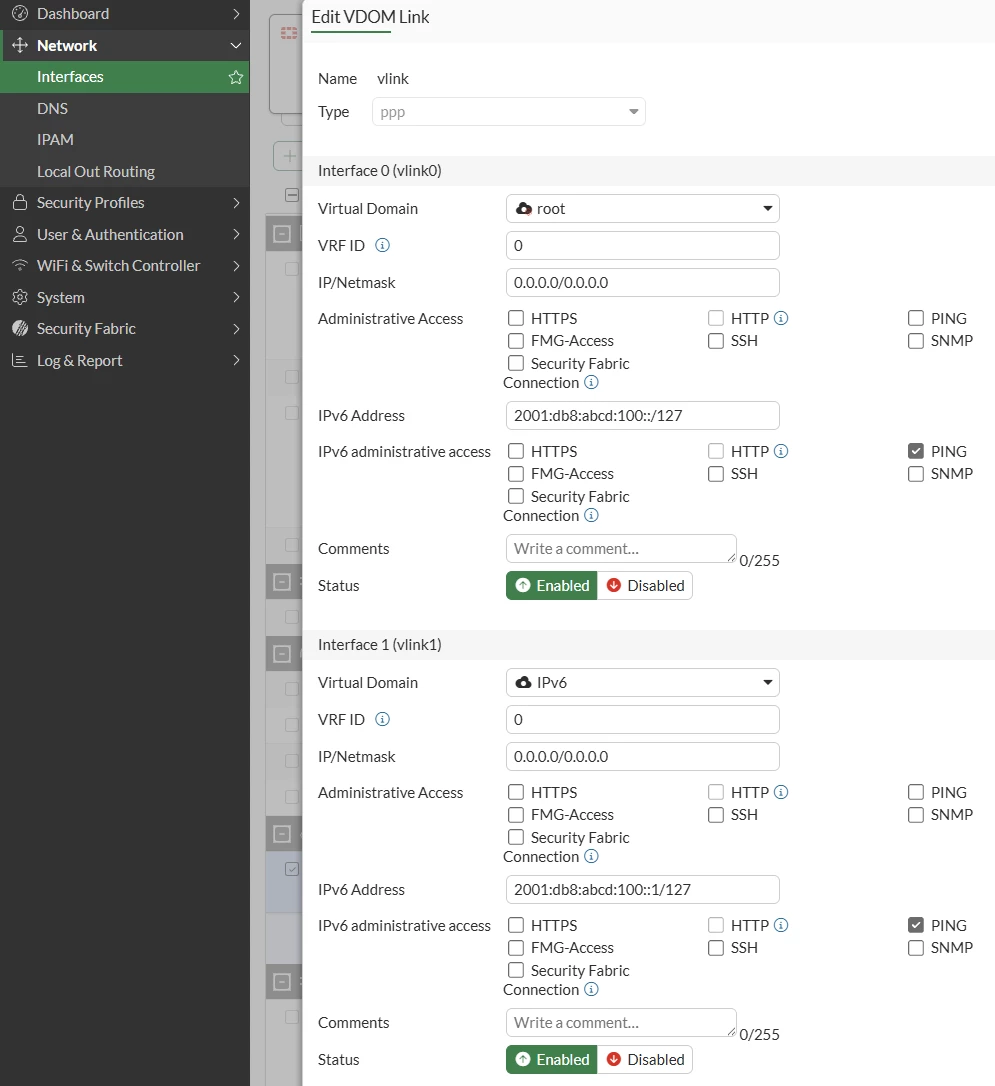
Task: Set Interface 0 status to Disabled
Action: tap(645, 585)
